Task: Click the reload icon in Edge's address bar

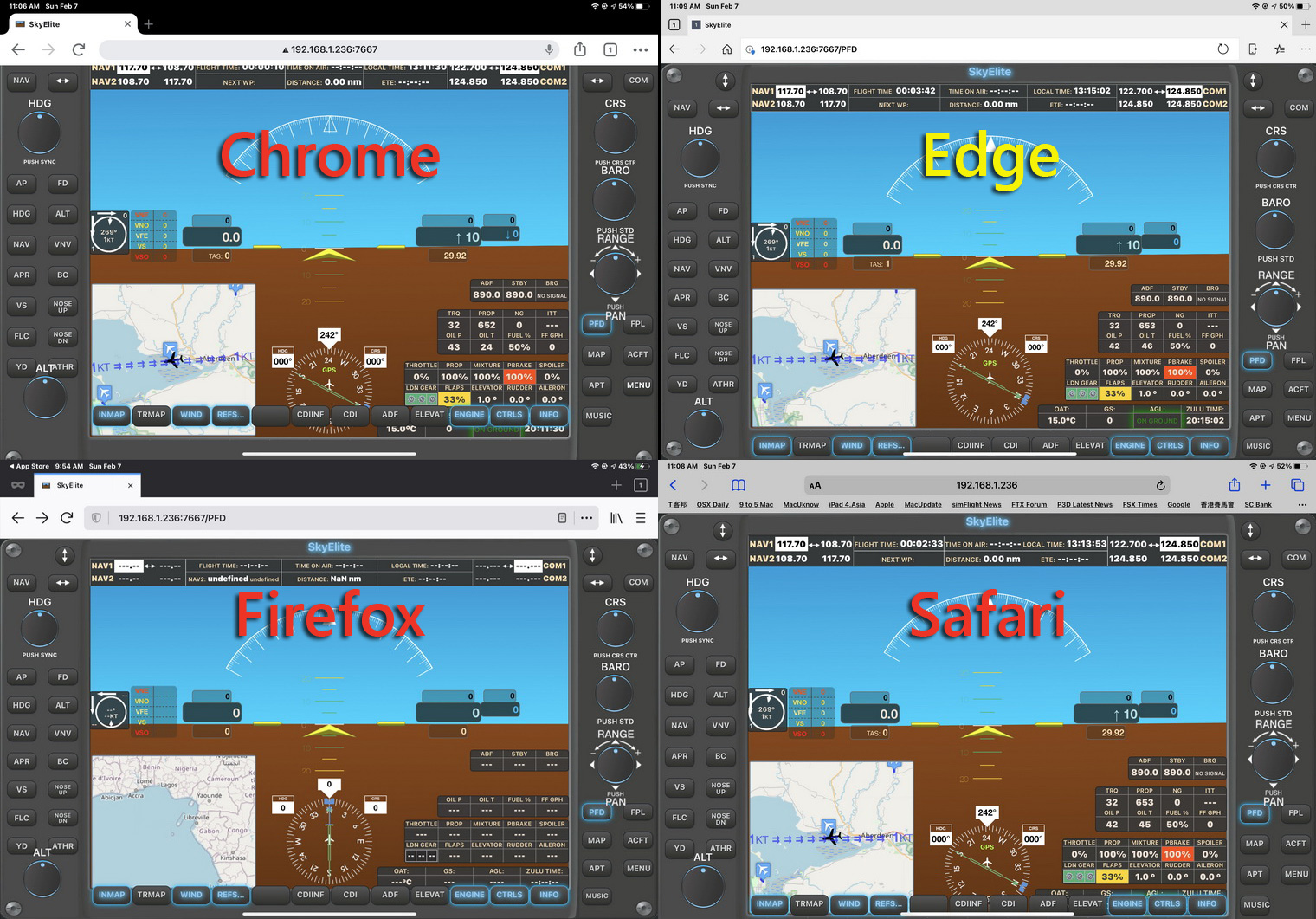Action: pyautogui.click(x=1222, y=49)
